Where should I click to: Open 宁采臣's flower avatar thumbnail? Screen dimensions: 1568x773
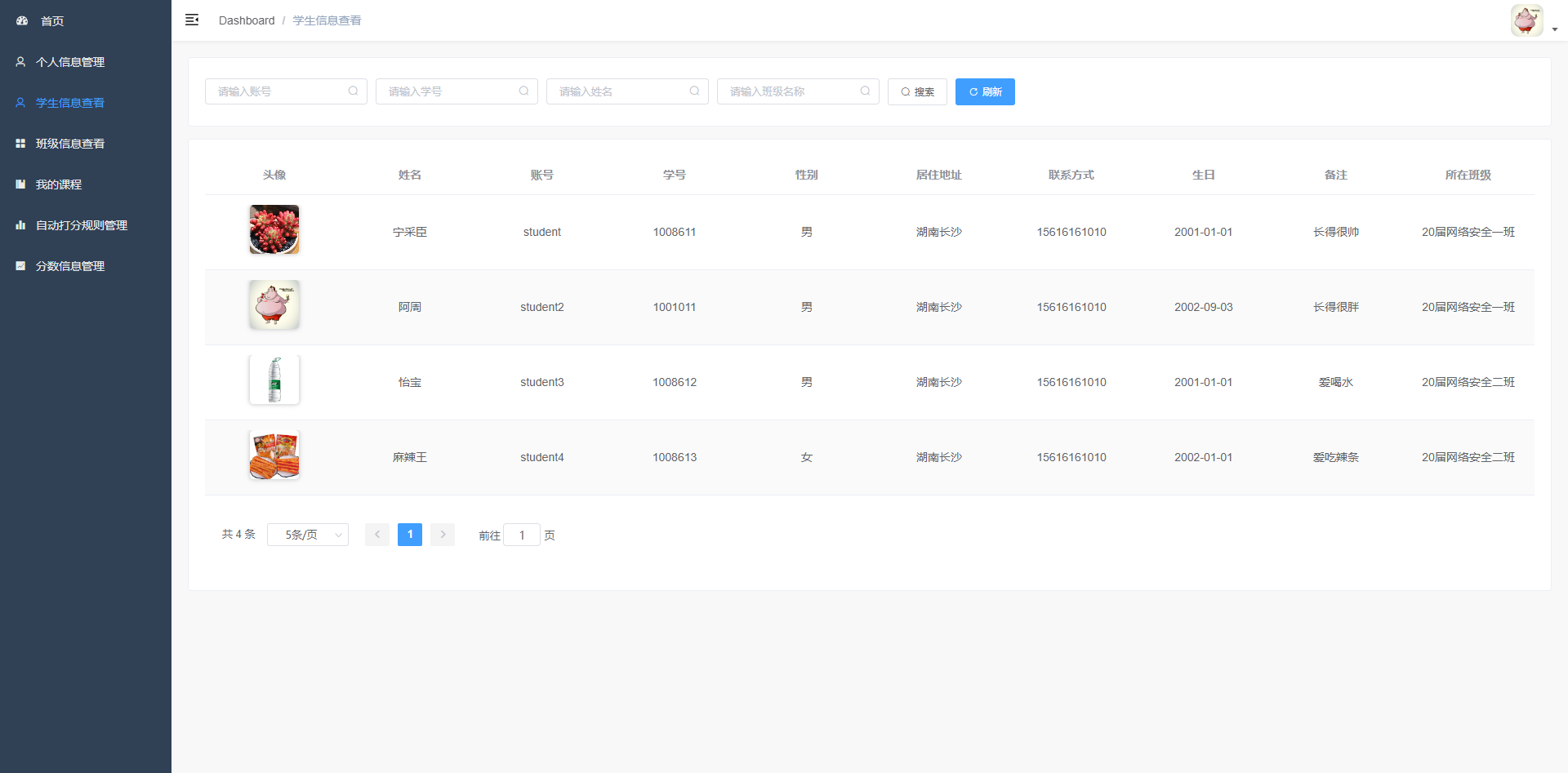pos(274,230)
